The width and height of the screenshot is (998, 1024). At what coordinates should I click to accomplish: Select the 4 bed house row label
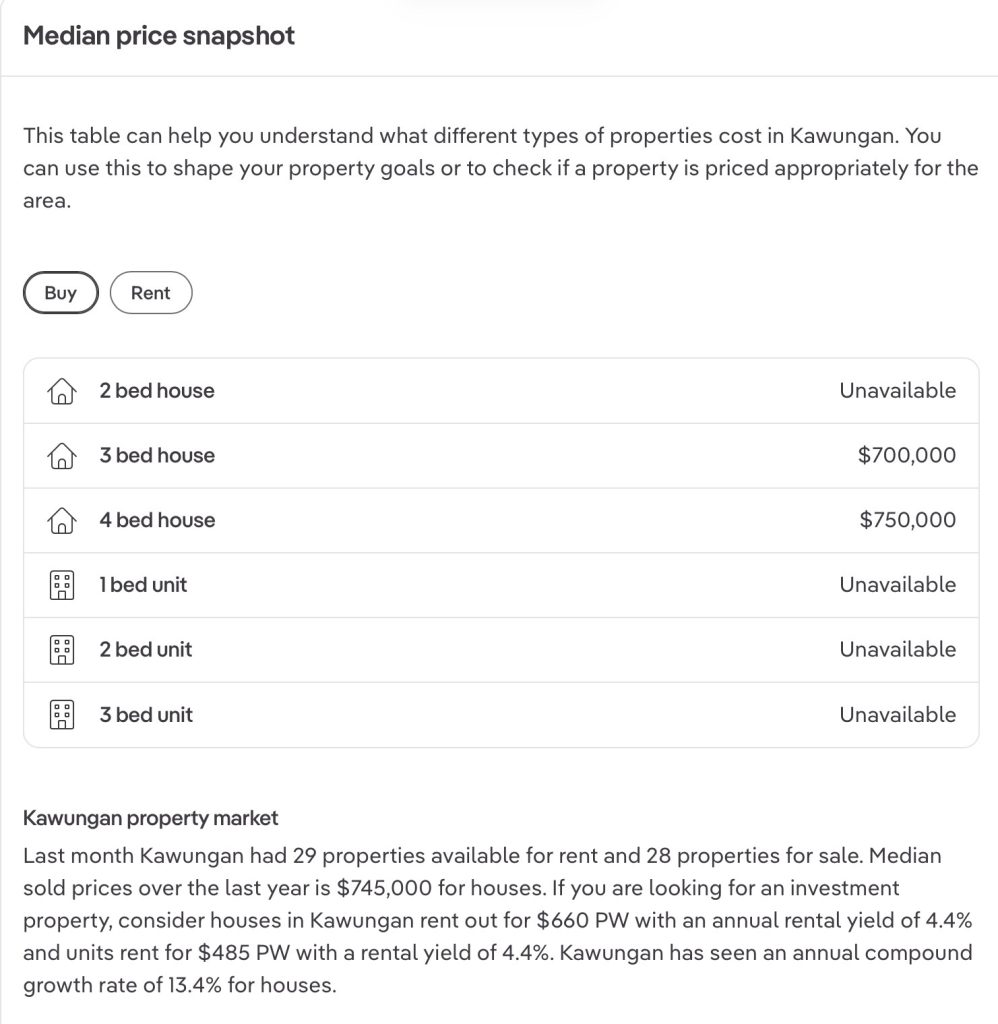[157, 520]
